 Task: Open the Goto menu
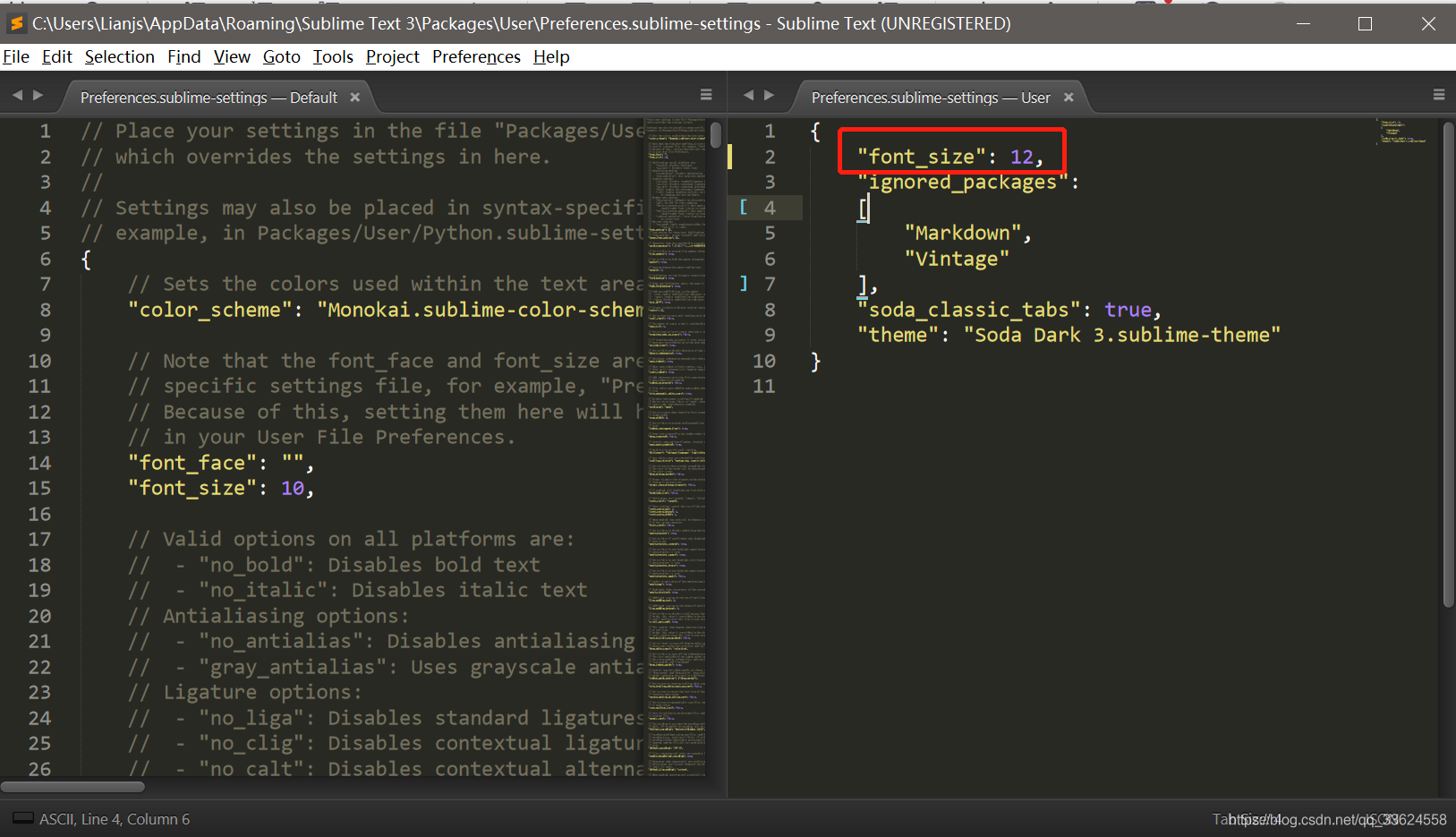282,57
